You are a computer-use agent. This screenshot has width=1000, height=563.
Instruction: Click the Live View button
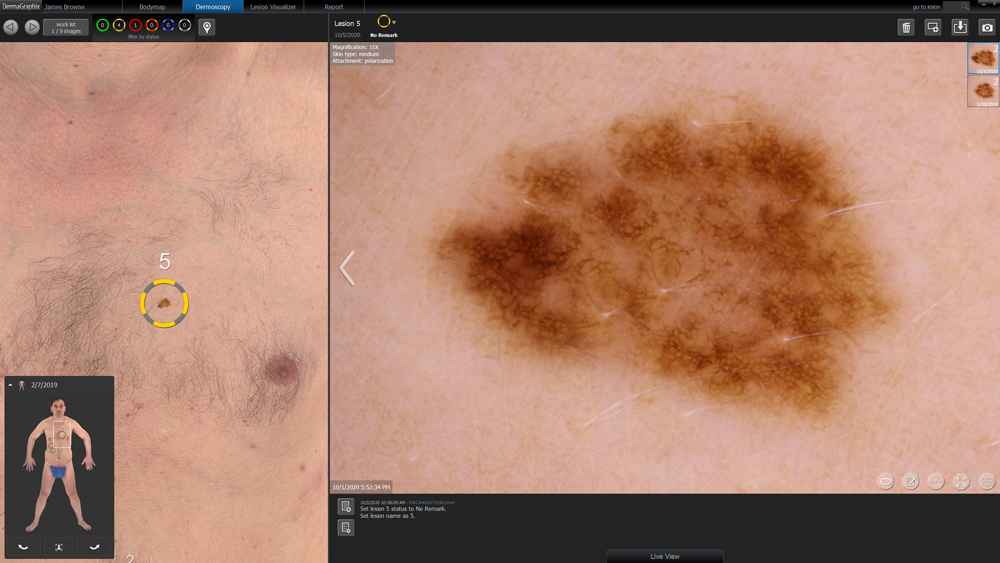click(x=665, y=556)
